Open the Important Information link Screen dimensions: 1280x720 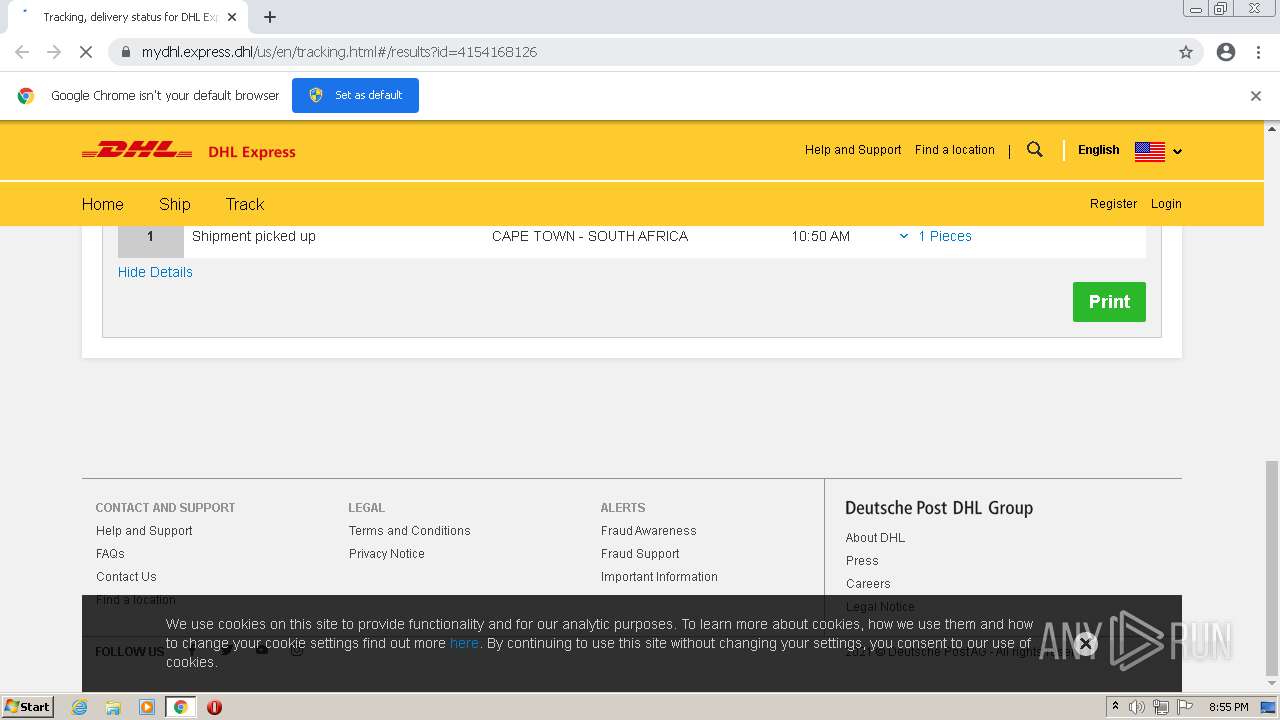(x=659, y=577)
